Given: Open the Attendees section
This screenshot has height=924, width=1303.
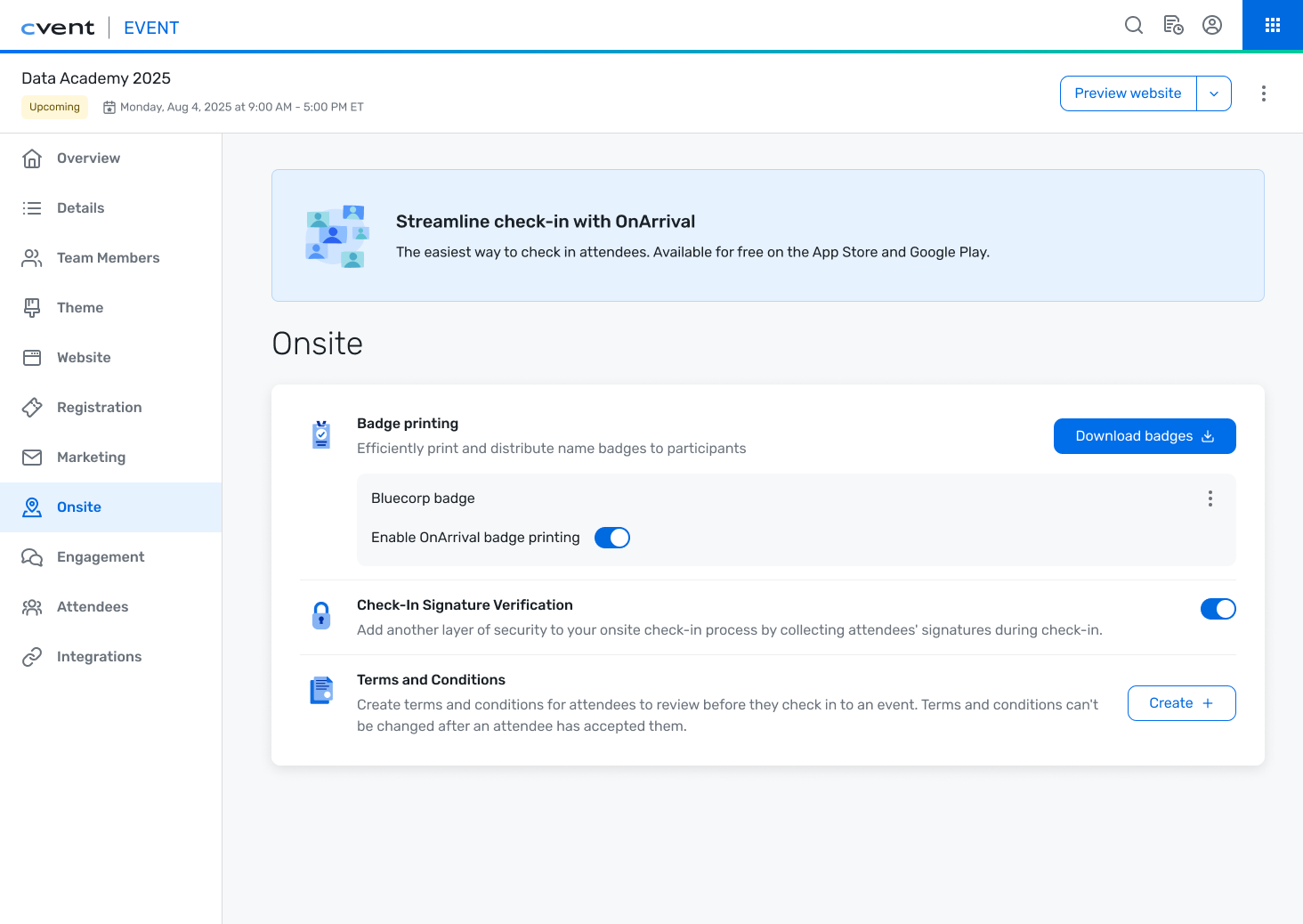Looking at the screenshot, I should click(93, 607).
